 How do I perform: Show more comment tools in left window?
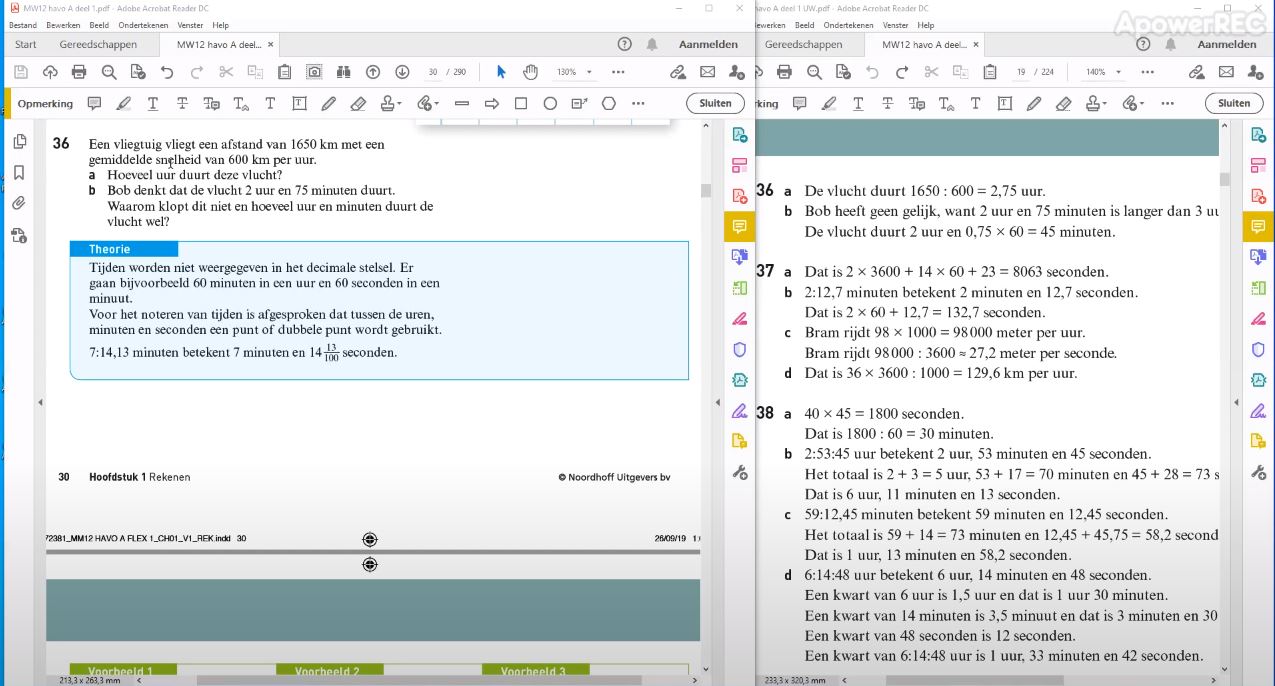click(637, 103)
